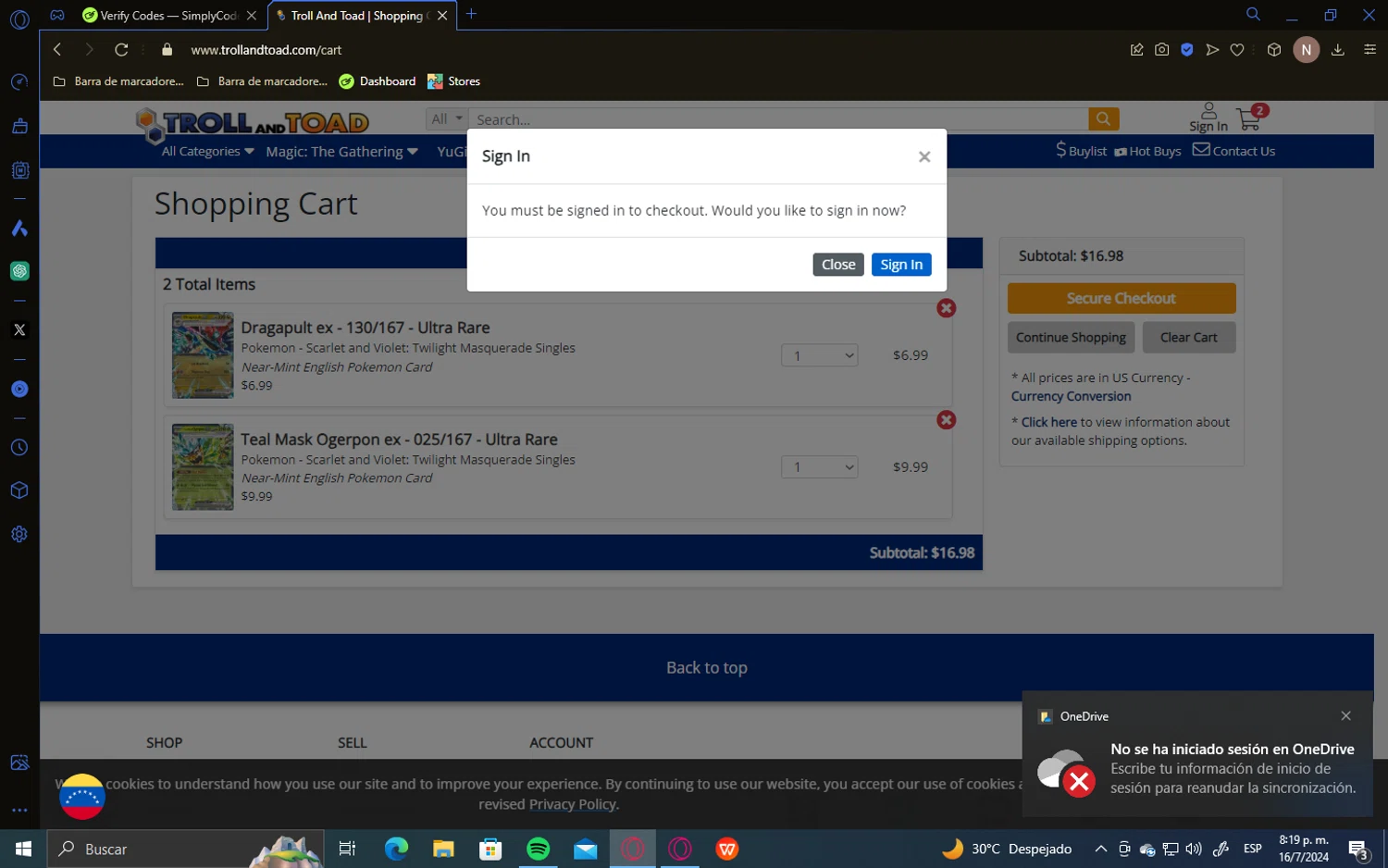Expand the All Categories menu
1388x868 pixels.
[x=207, y=151]
